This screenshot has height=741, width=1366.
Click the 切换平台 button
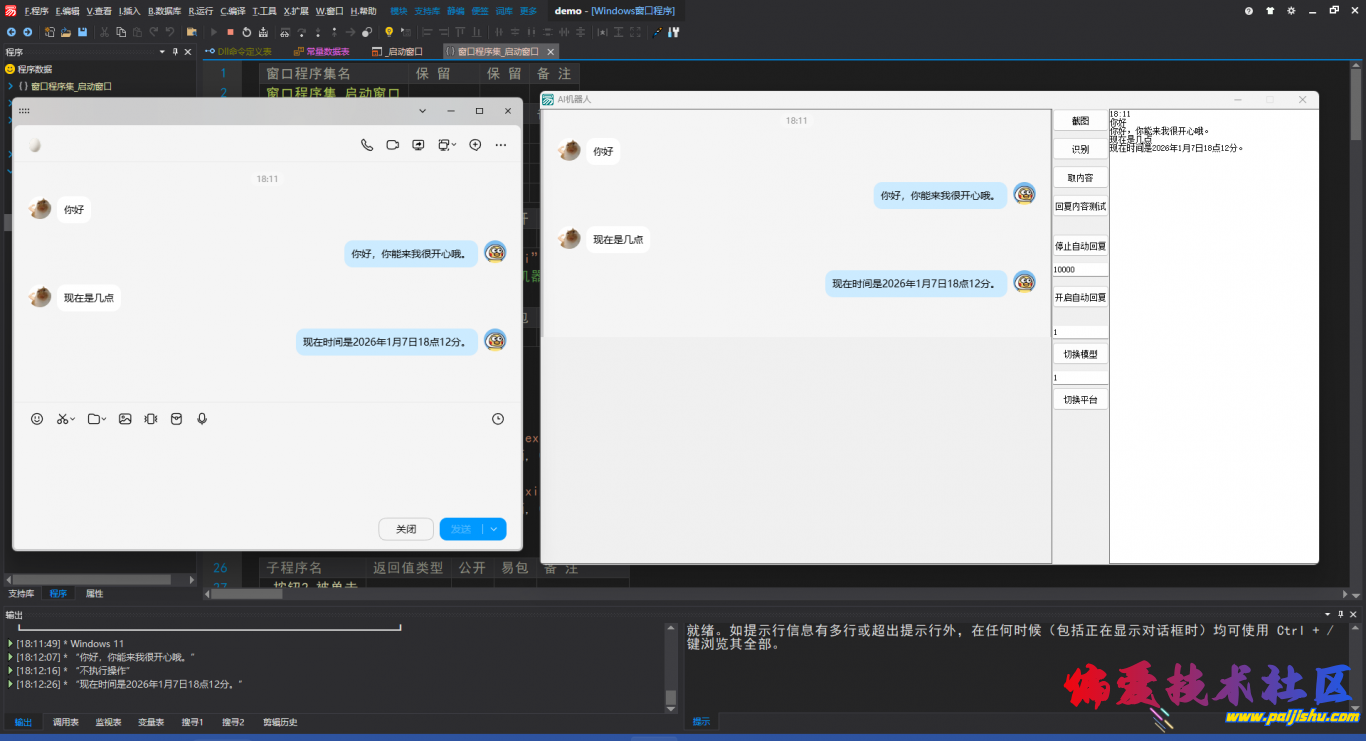1080,398
